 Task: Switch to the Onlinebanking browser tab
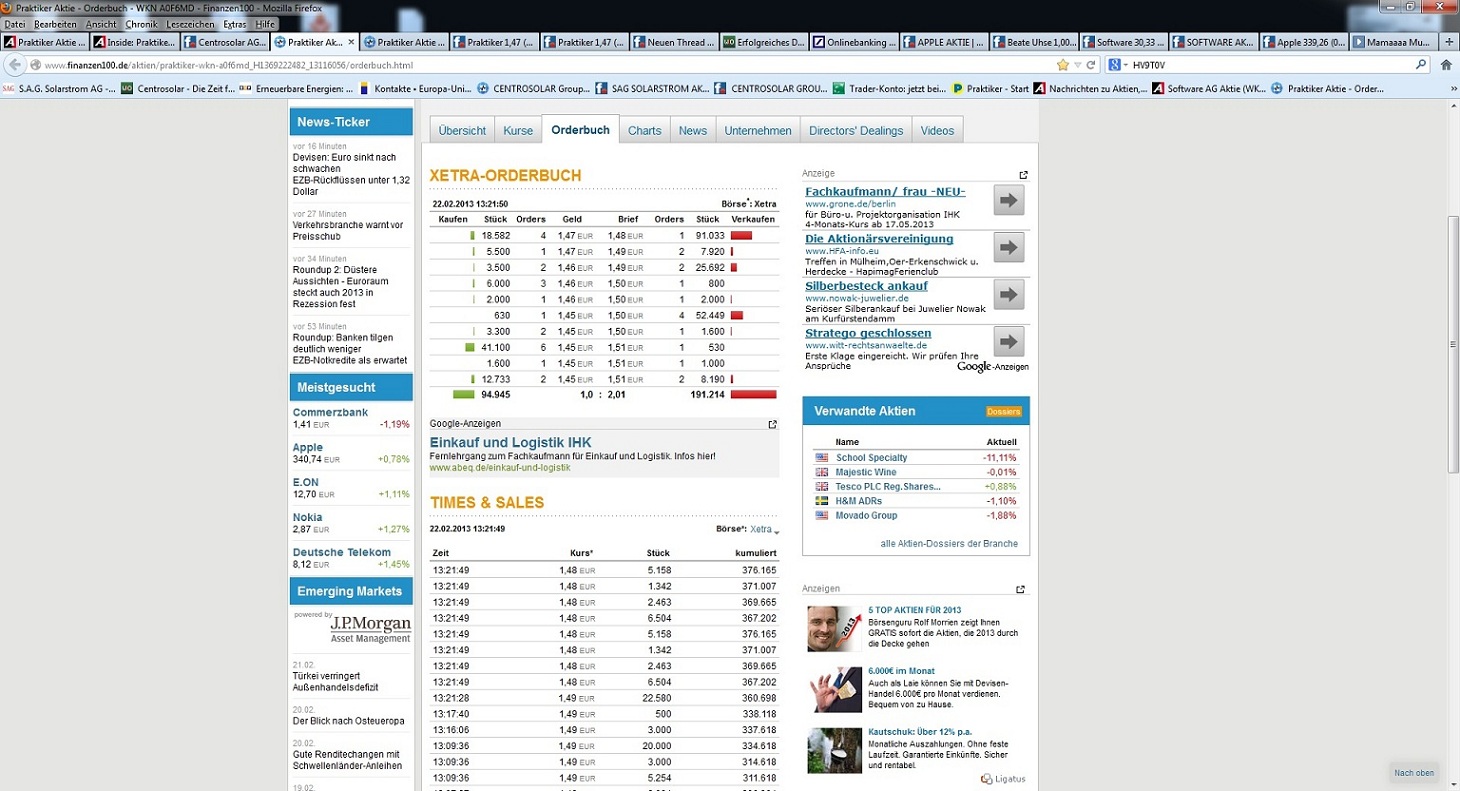(854, 42)
